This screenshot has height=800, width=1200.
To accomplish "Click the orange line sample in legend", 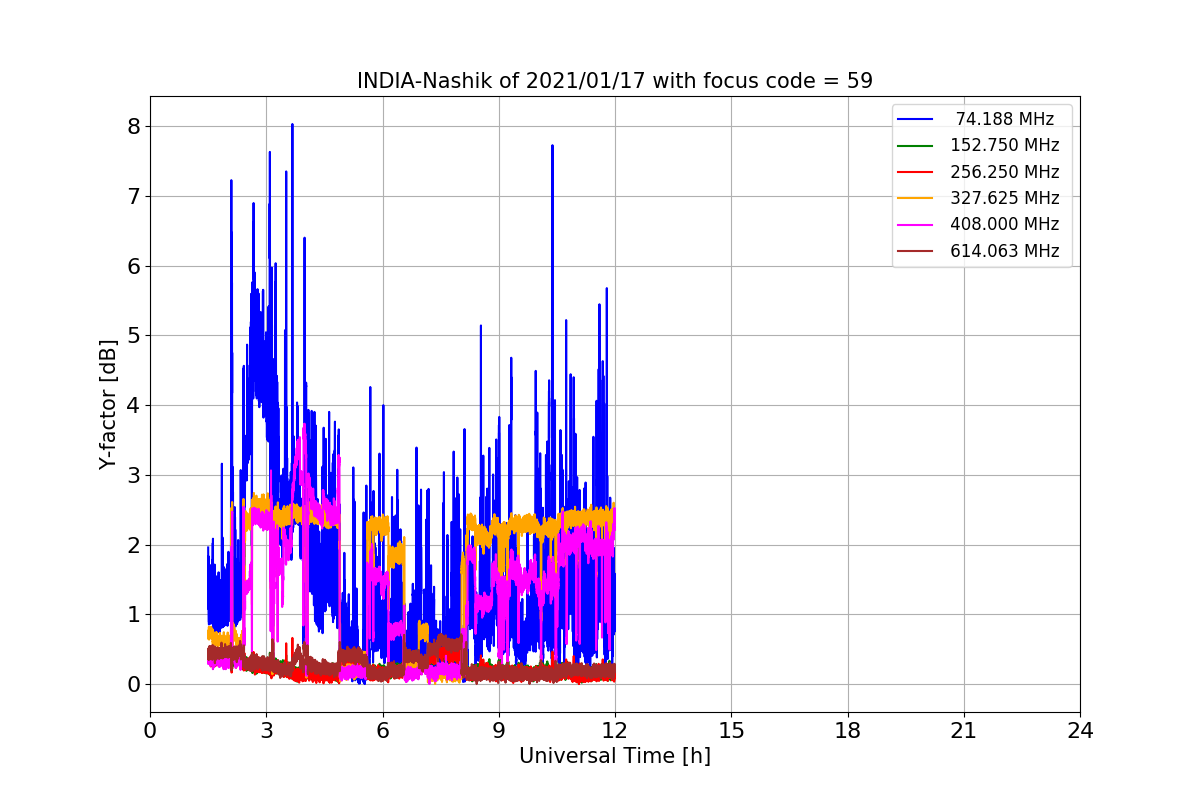I will (916, 198).
